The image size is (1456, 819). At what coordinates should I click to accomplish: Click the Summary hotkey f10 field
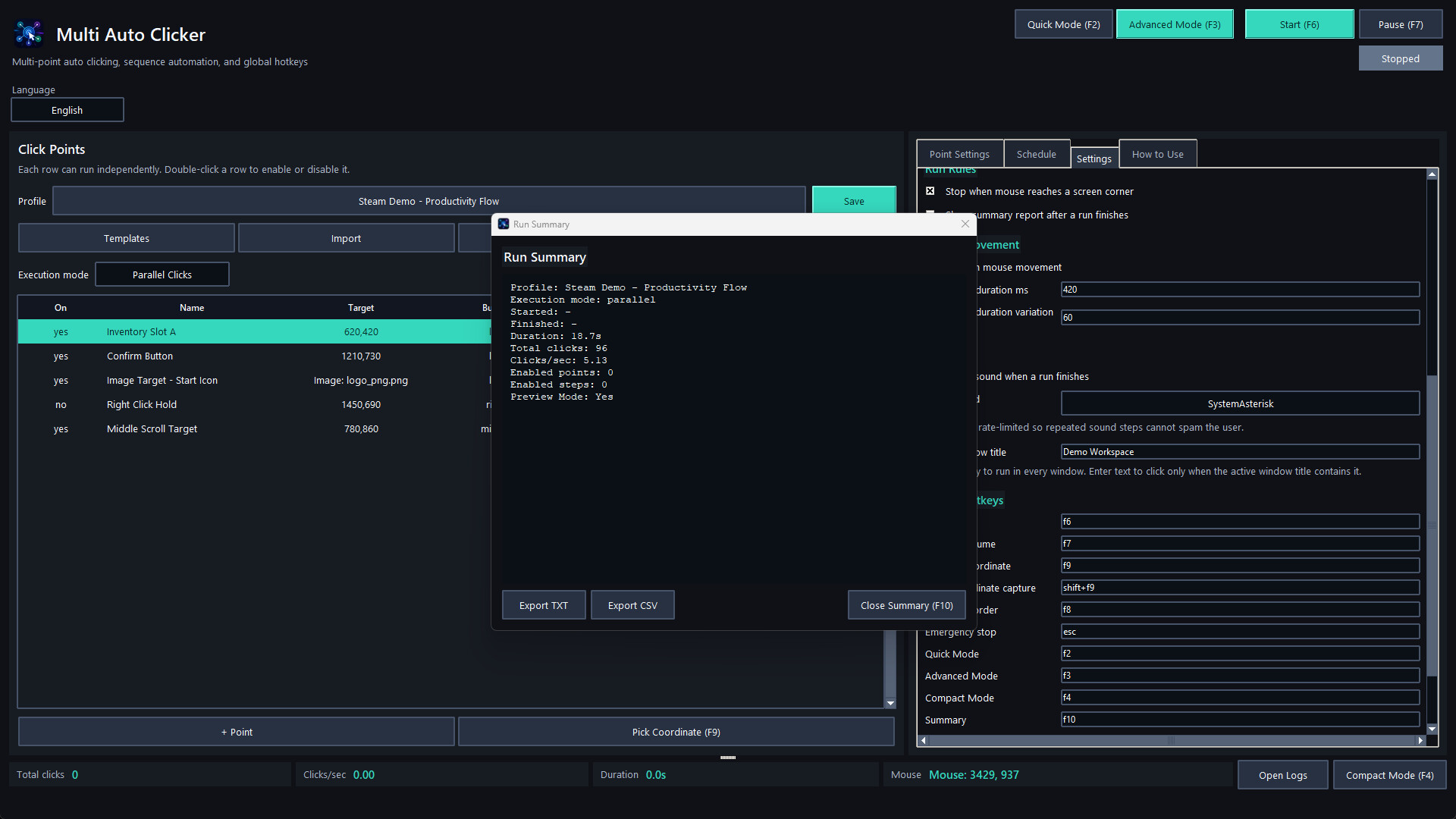[1240, 719]
